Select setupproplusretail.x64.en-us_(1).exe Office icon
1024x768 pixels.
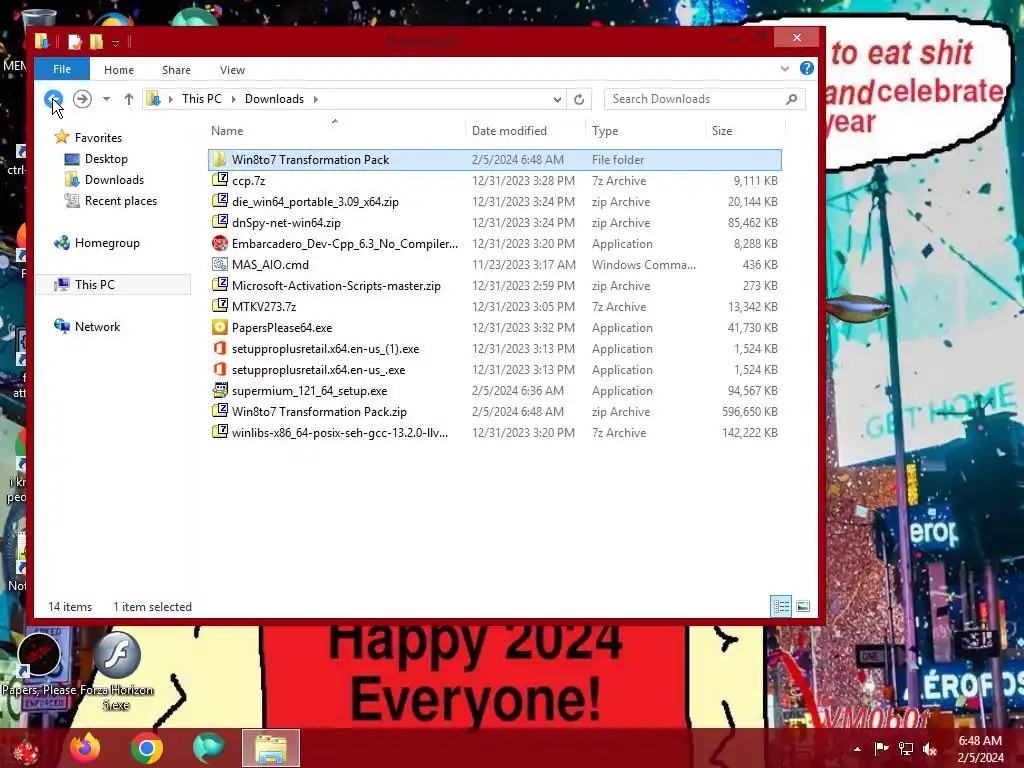coord(220,349)
